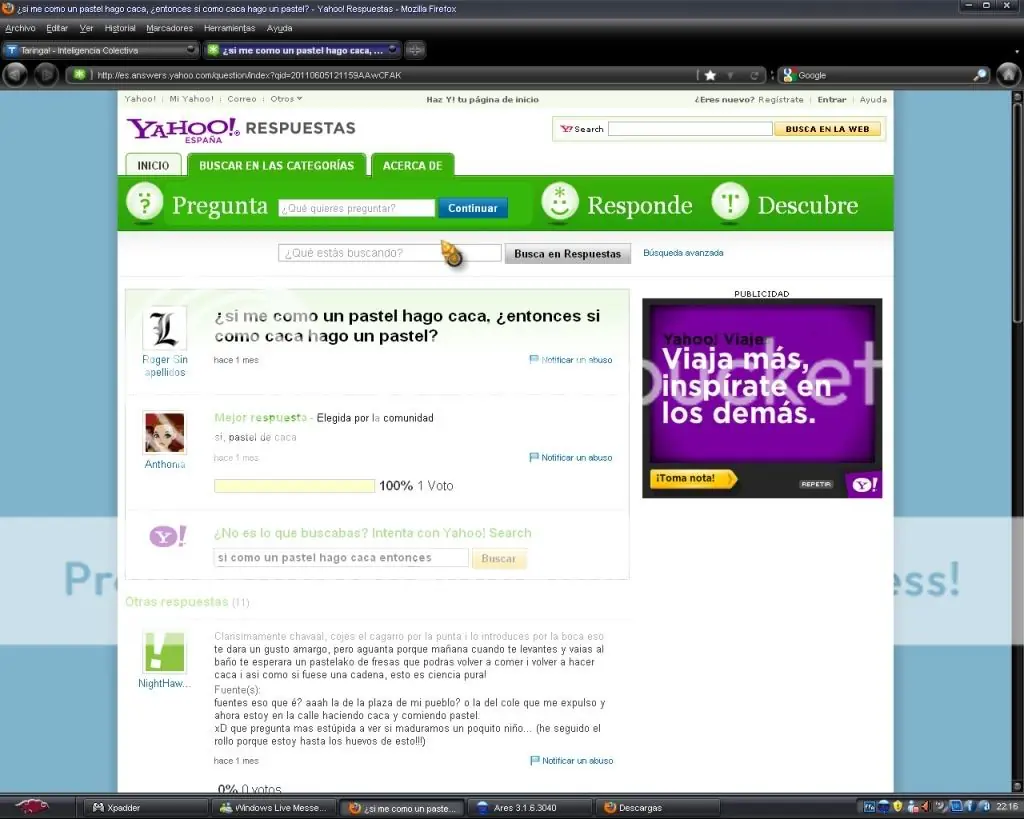Focus the ¿Qué estás buscando? field
This screenshot has width=1024, height=819.
point(390,253)
